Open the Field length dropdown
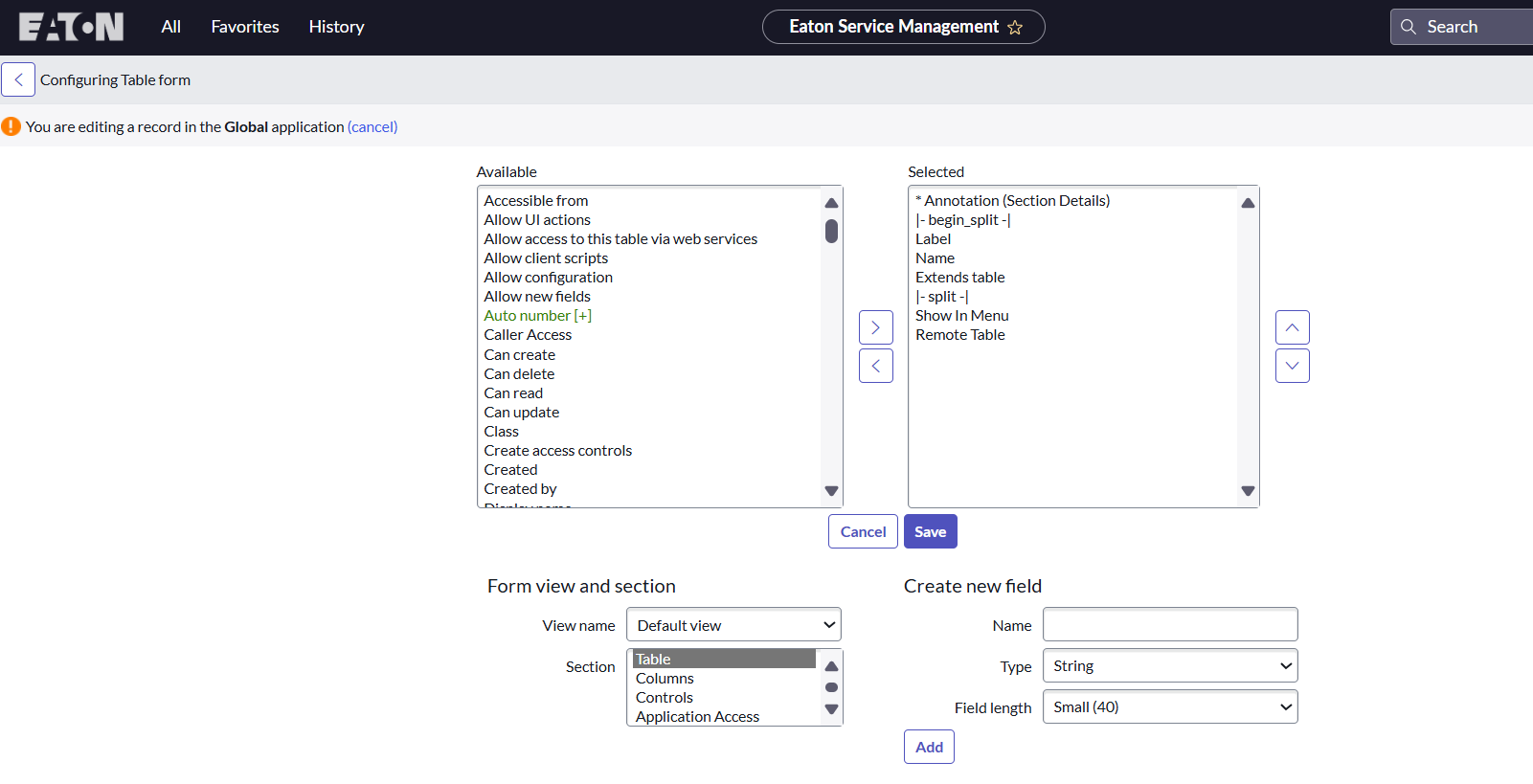Screen dimensions: 1533x784 click(1170, 707)
